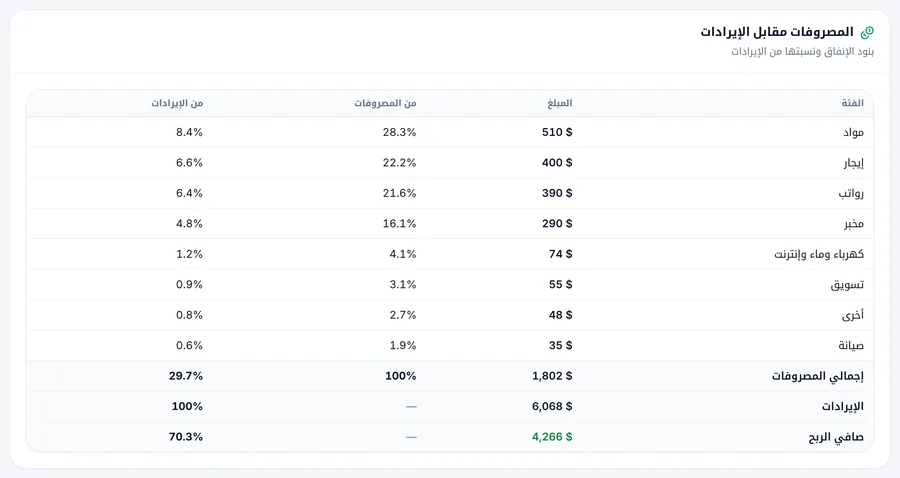Viewport: 900px width, 478px height.
Task: Select the إيجار category label
Action: [x=854, y=163]
